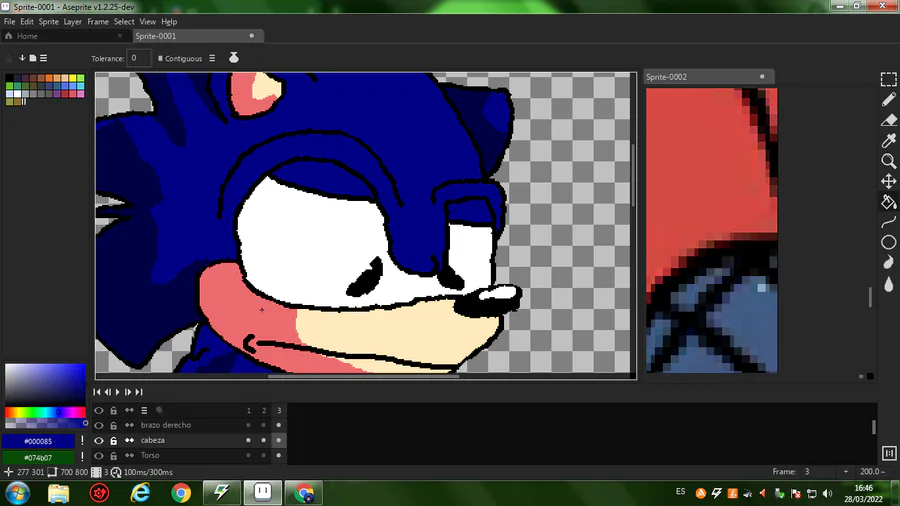900x506 pixels.
Task: Click the preview window toggle icon
Action: point(889,453)
